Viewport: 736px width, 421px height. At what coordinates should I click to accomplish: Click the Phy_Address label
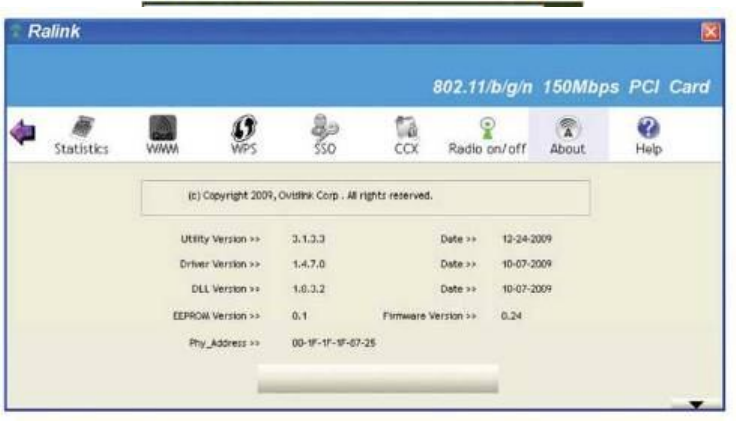pyautogui.click(x=224, y=343)
